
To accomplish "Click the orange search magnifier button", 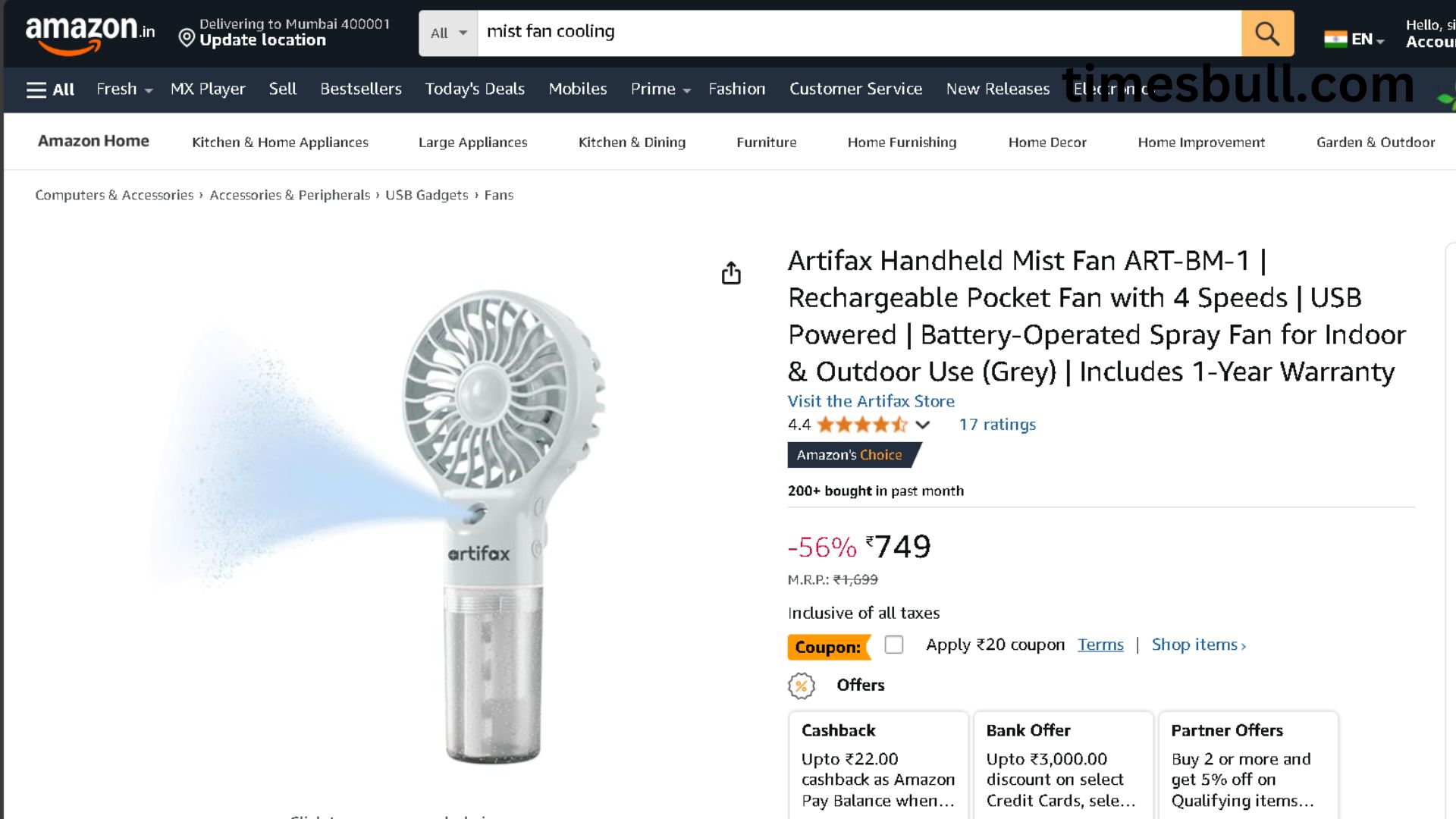I will pyautogui.click(x=1267, y=33).
